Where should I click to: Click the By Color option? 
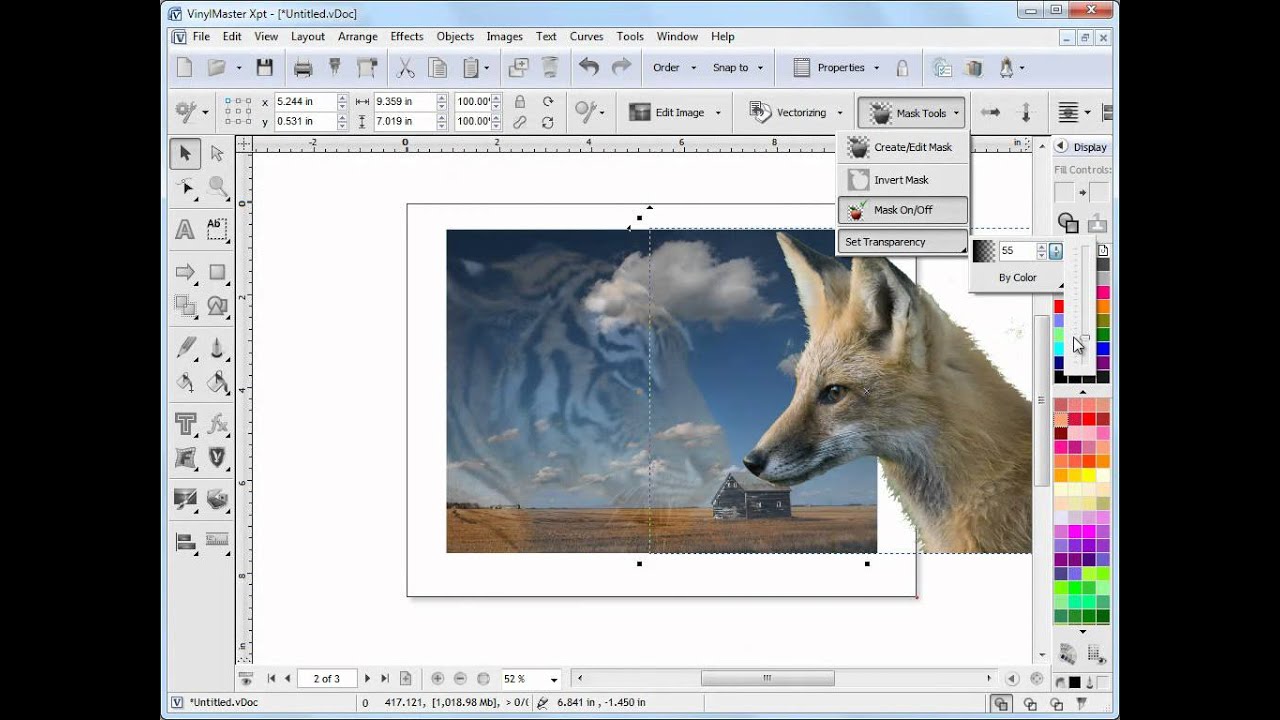[x=1018, y=277]
